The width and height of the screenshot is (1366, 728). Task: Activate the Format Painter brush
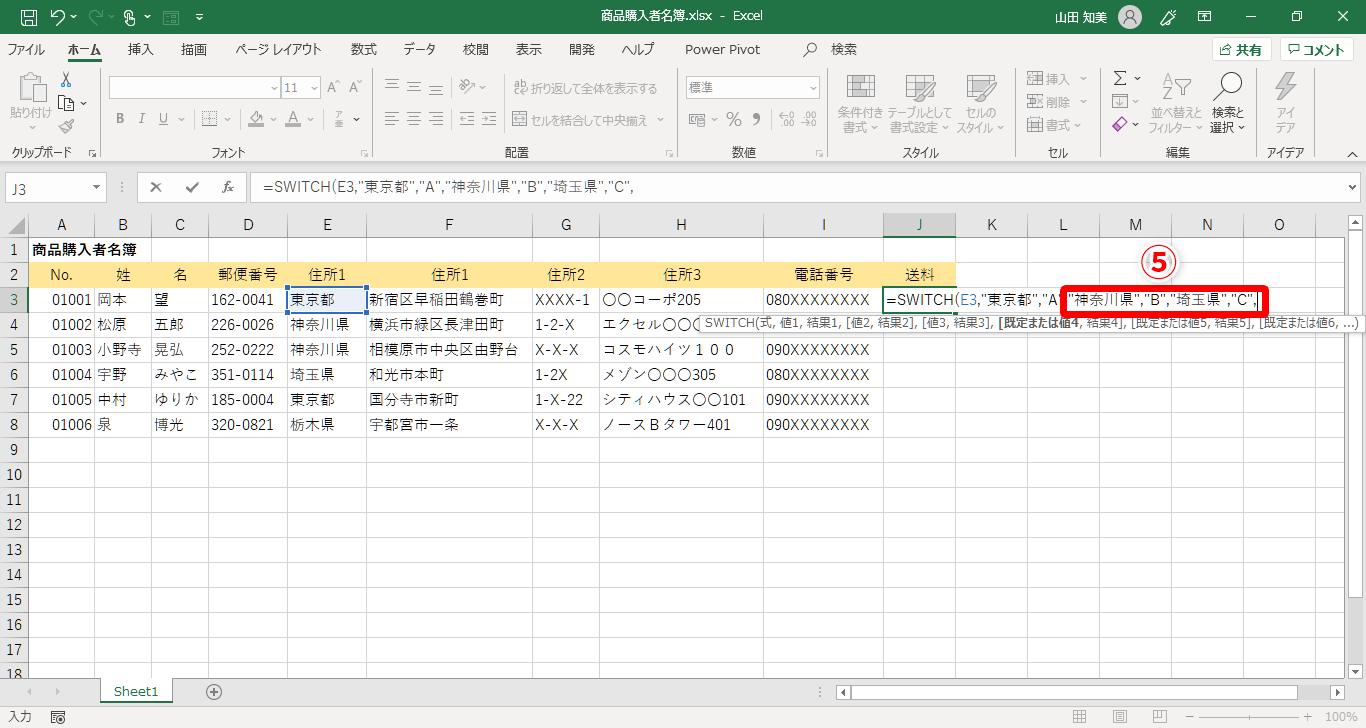tap(66, 126)
